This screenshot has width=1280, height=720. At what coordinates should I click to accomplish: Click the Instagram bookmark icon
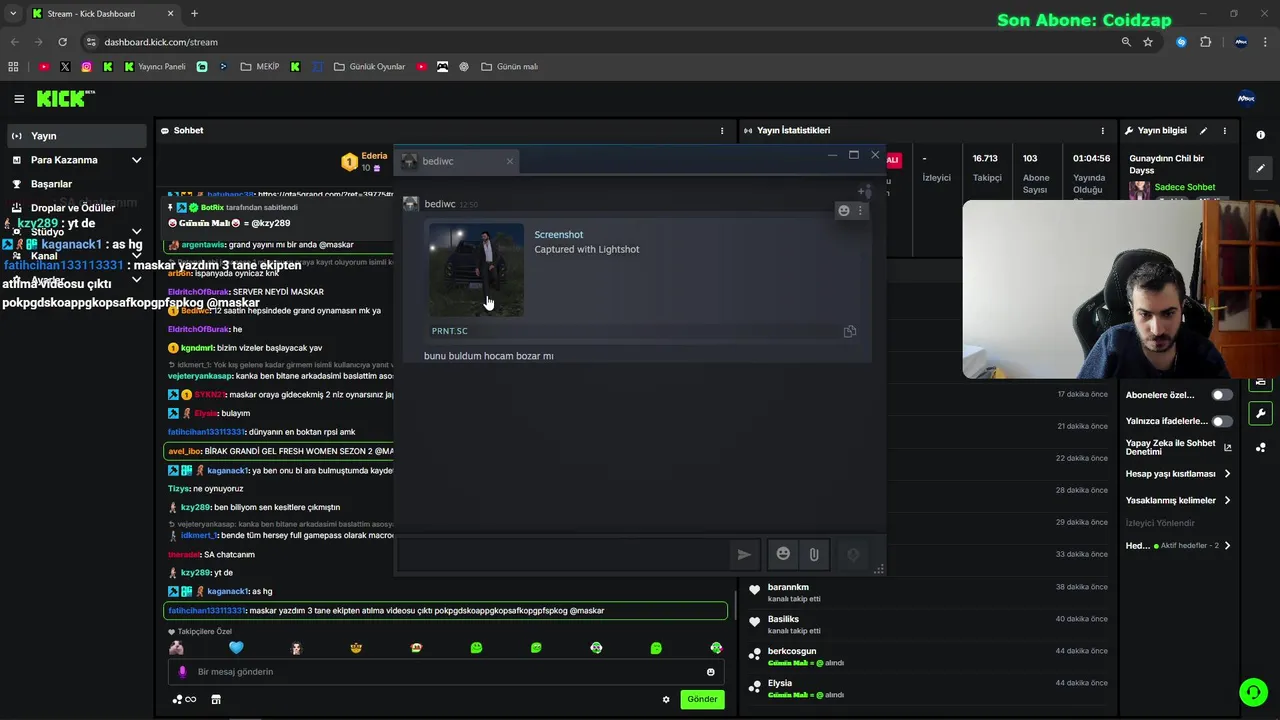87,67
